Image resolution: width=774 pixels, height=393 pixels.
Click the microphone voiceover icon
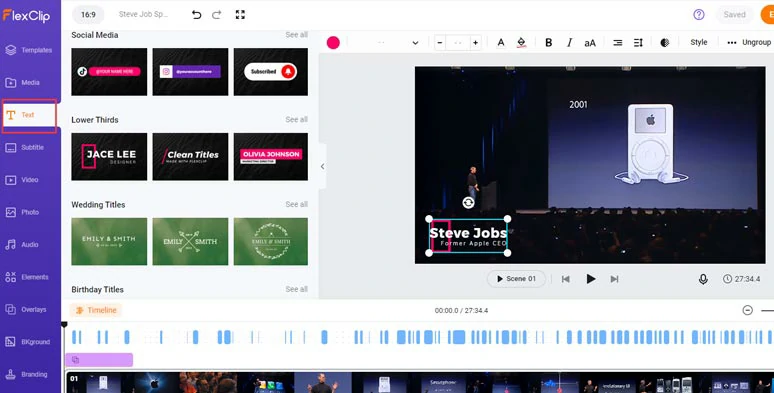(703, 279)
